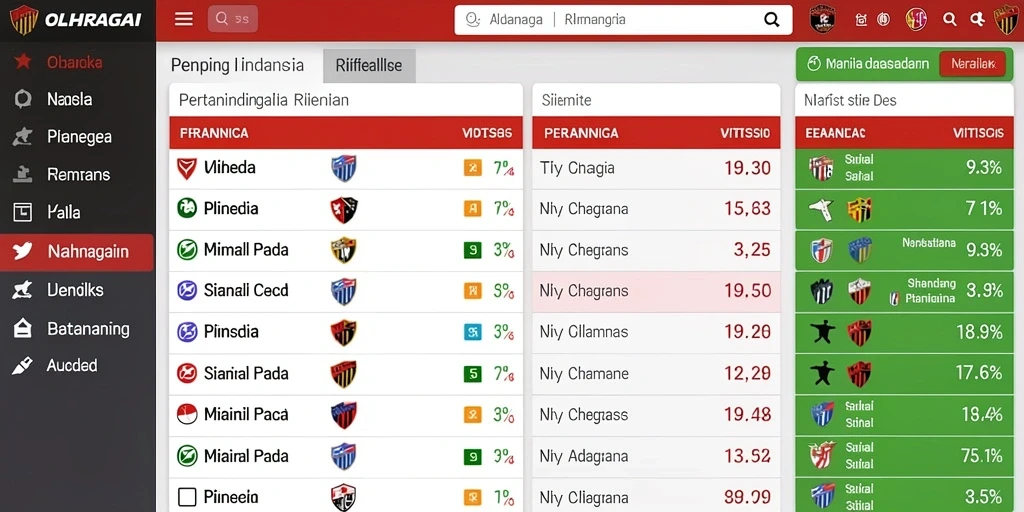Click the shield crest in the Viiheda row
The height and width of the screenshot is (512, 1024).
pyautogui.click(x=344, y=168)
